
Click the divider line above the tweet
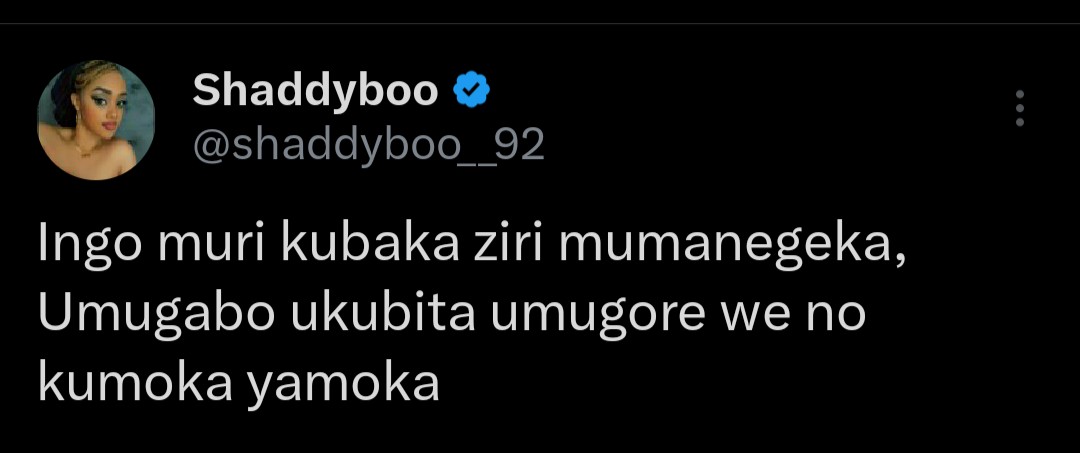tap(540, 23)
